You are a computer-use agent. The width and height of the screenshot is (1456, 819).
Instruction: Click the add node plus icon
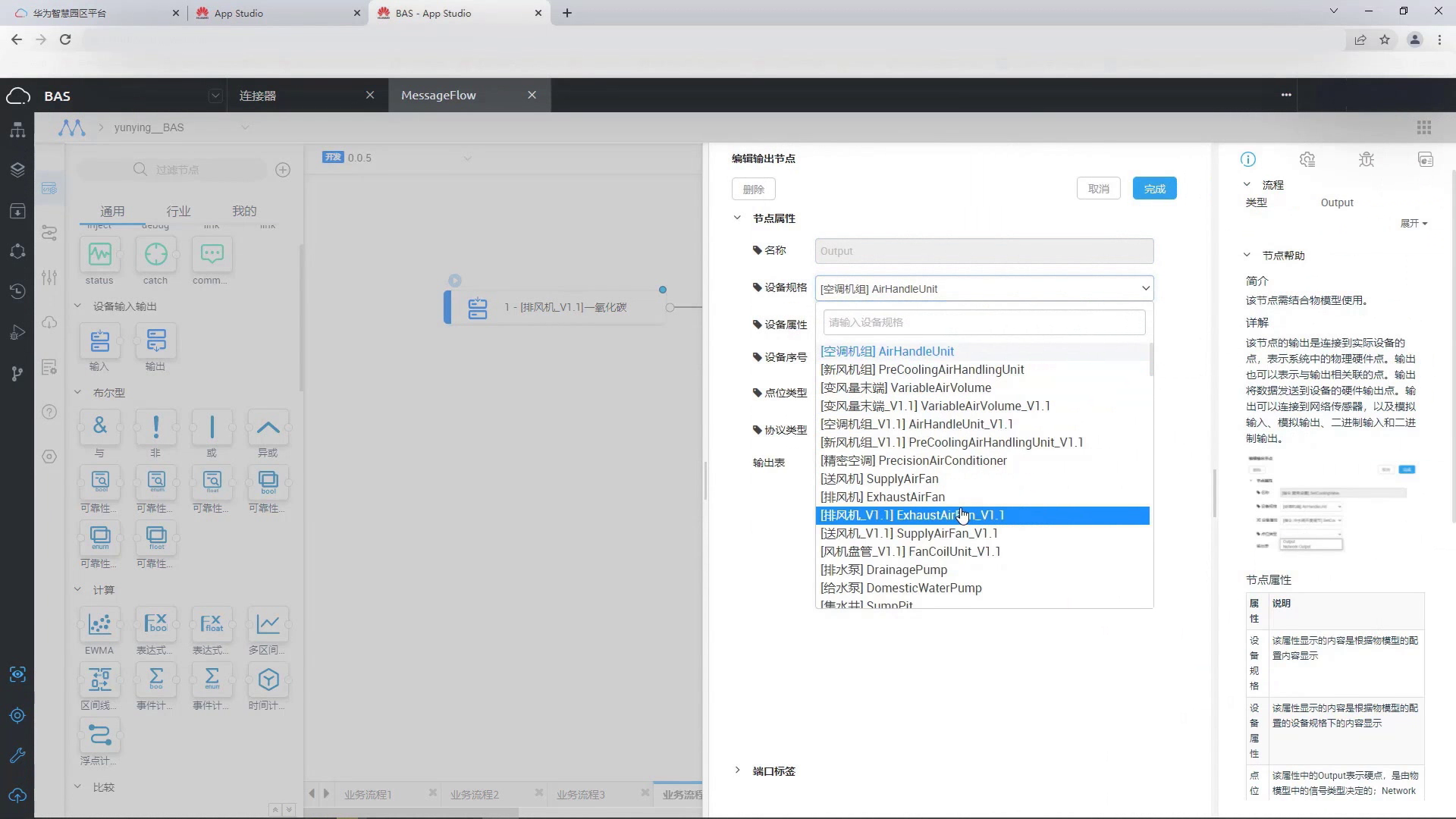coord(283,170)
